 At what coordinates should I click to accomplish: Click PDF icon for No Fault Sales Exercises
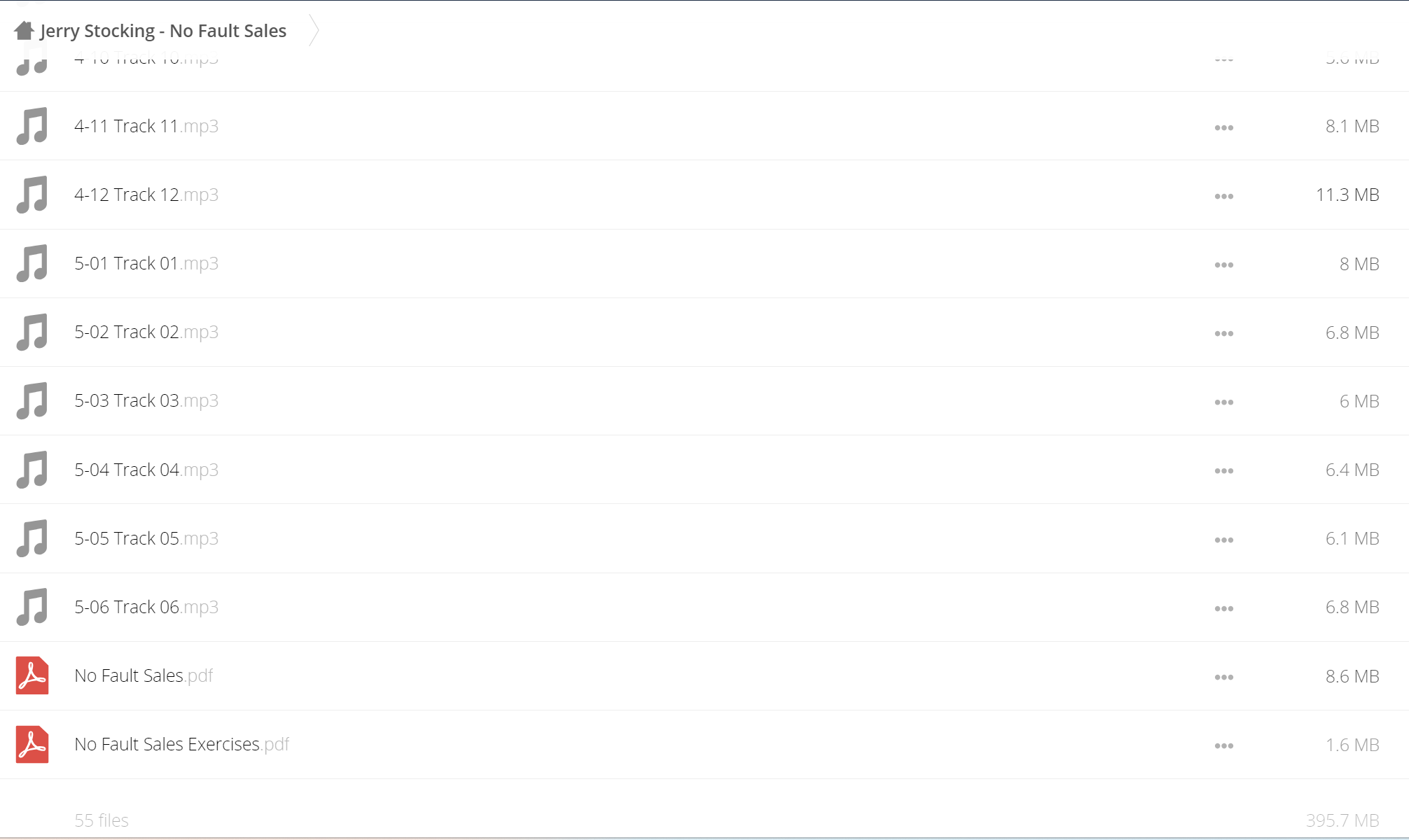click(x=32, y=744)
